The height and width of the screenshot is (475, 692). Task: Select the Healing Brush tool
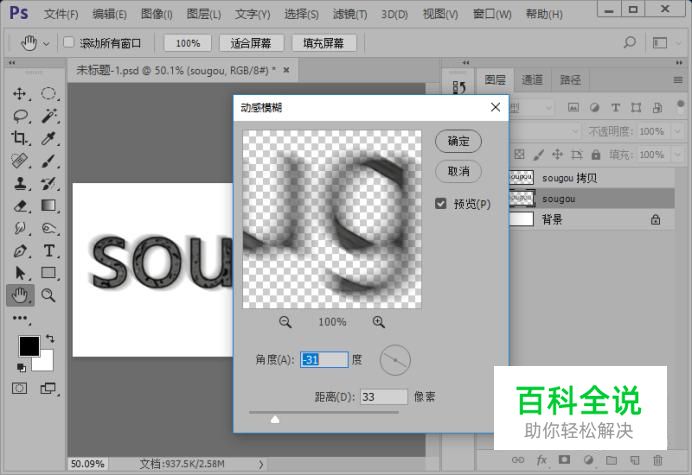(x=20, y=161)
